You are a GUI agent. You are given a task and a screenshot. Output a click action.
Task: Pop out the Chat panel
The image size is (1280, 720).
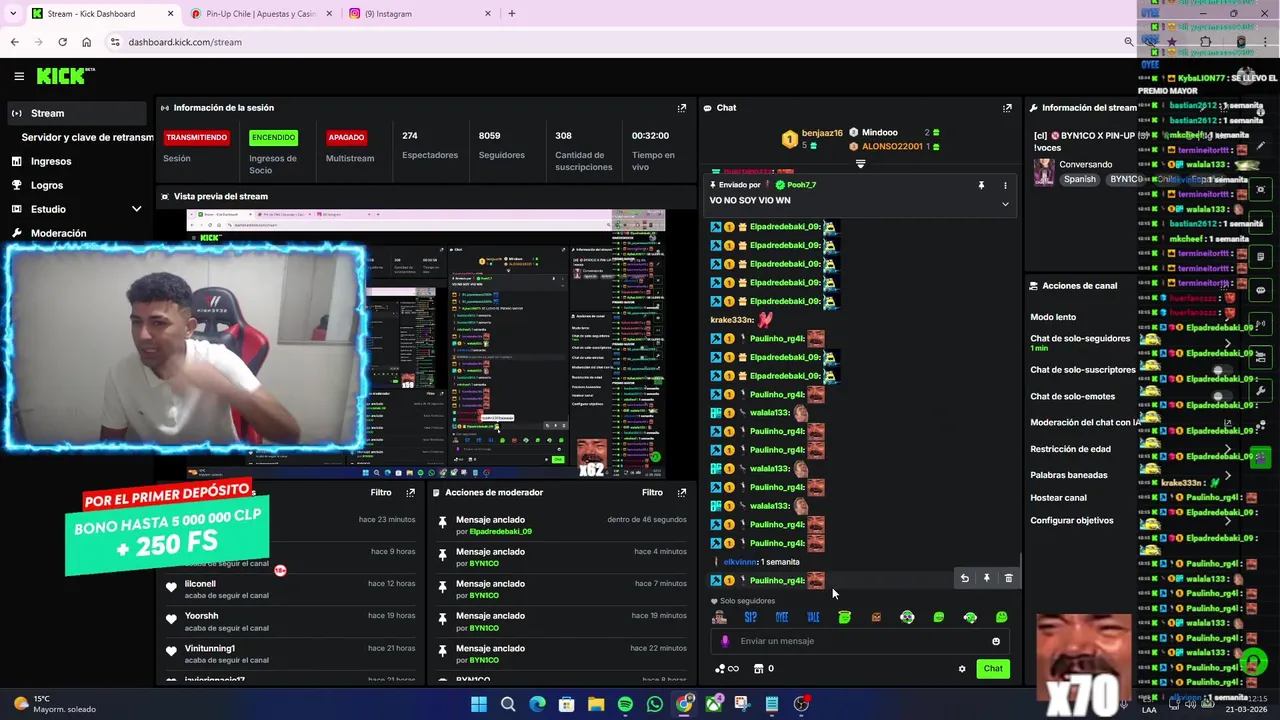[x=1007, y=108]
